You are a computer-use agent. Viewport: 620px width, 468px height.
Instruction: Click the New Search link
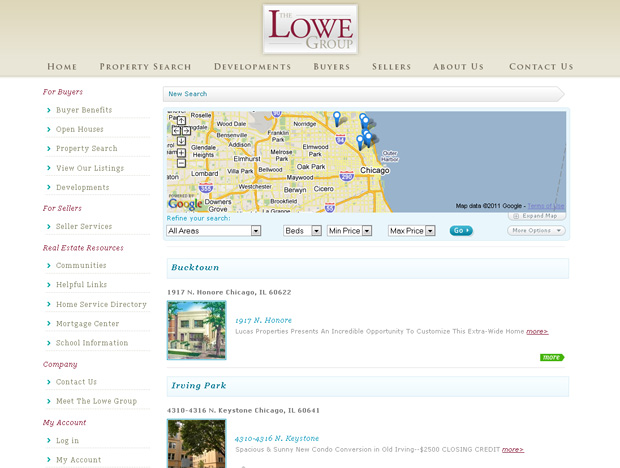(x=187, y=94)
